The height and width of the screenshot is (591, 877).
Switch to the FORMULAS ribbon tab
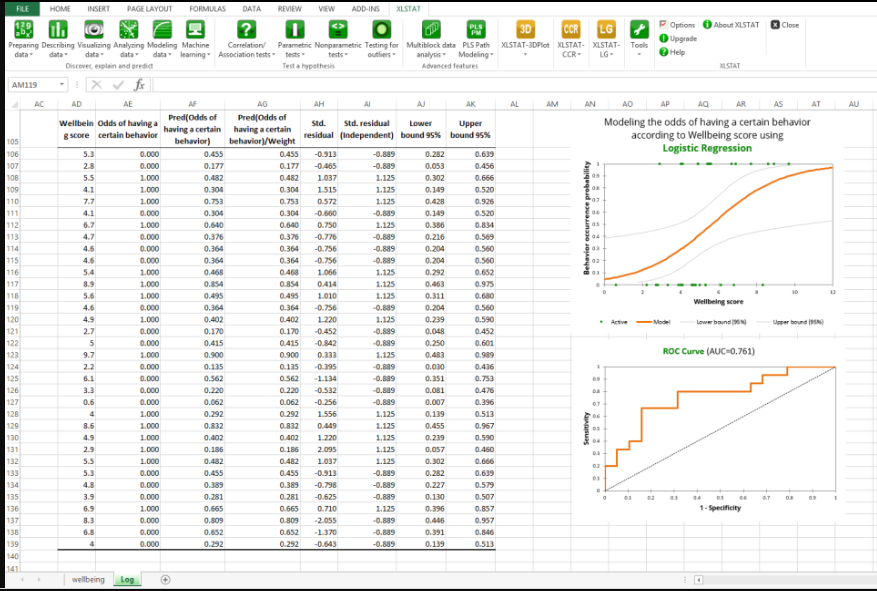(207, 8)
